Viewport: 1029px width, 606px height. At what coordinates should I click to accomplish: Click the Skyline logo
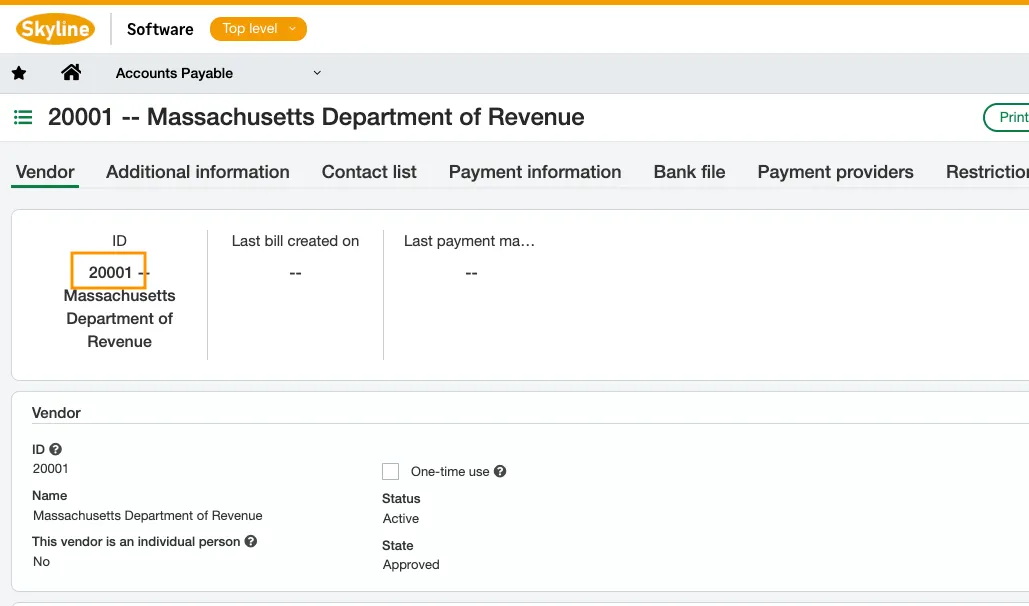click(55, 29)
